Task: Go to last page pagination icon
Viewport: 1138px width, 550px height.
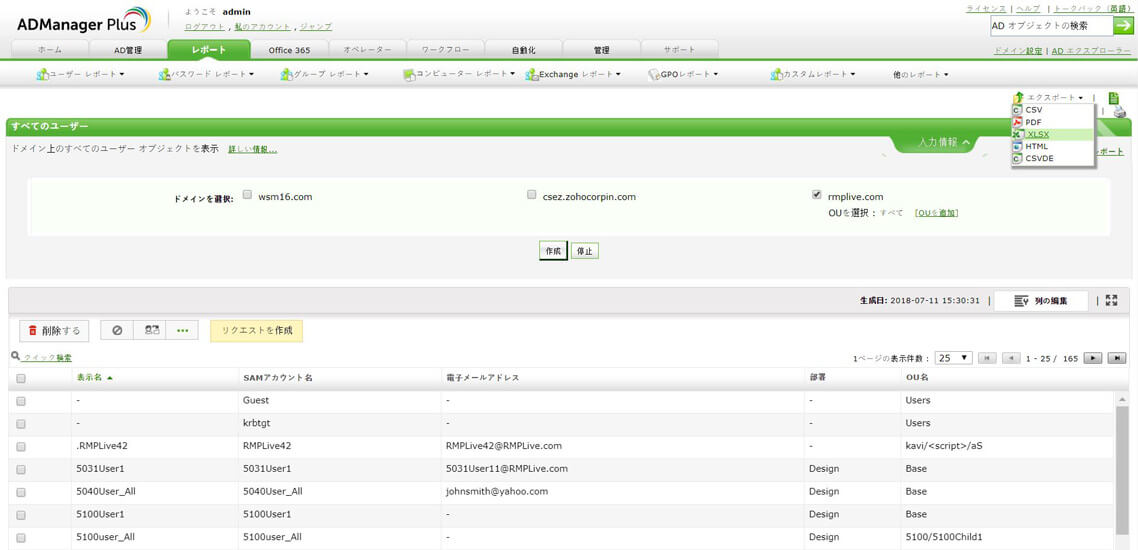Action: point(1118,358)
